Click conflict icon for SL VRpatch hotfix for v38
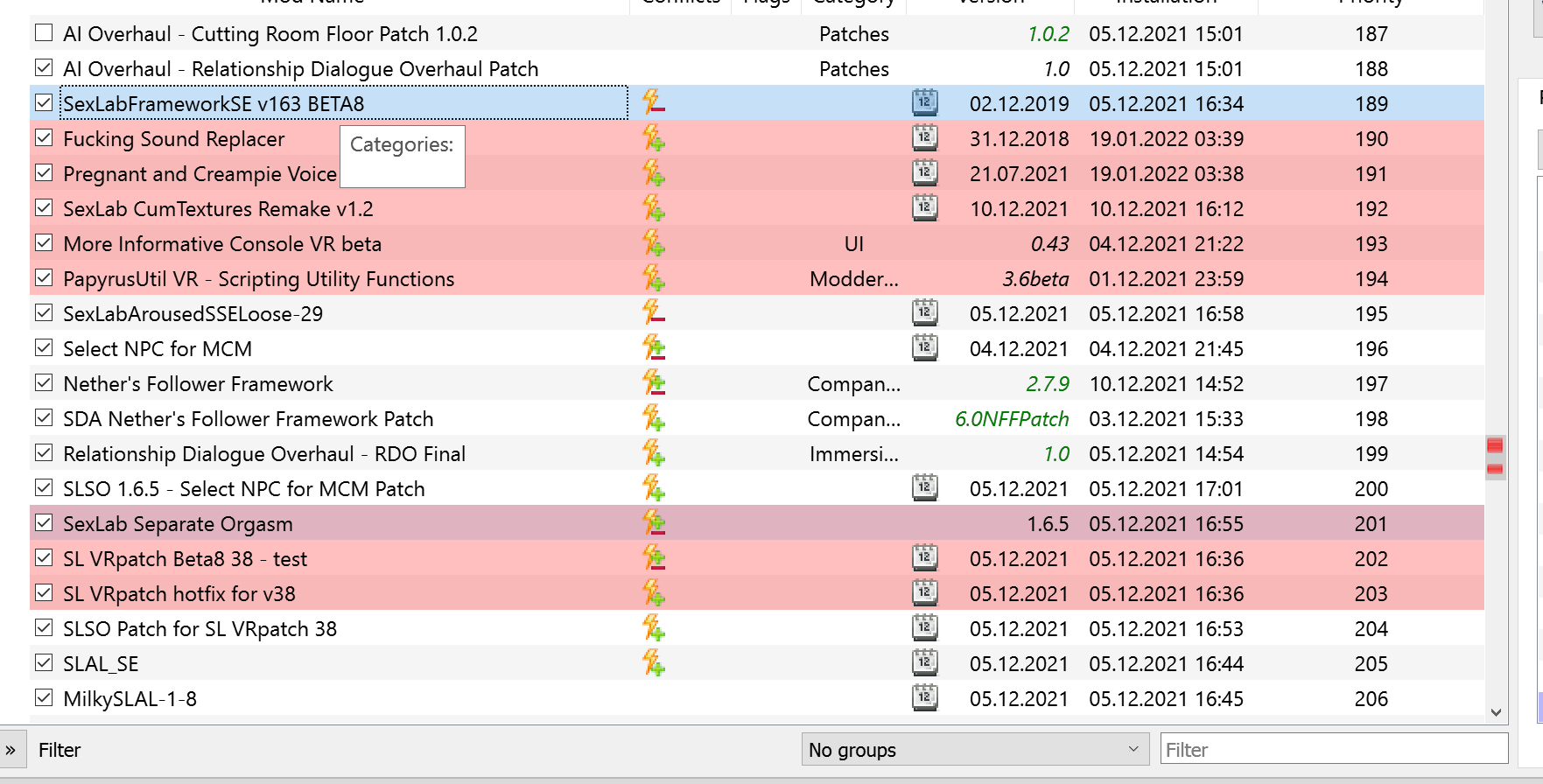The height and width of the screenshot is (784, 1543). 653,593
